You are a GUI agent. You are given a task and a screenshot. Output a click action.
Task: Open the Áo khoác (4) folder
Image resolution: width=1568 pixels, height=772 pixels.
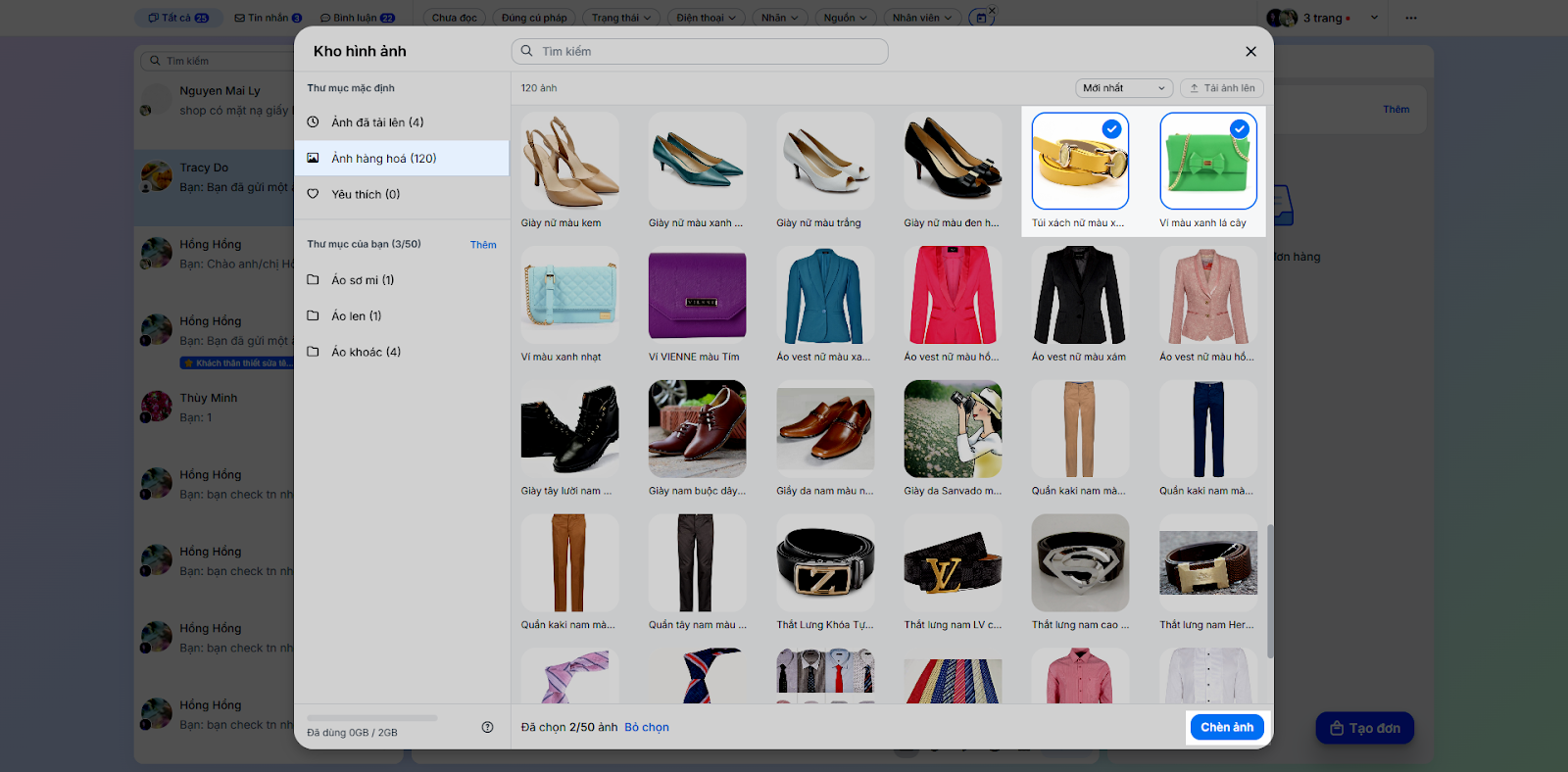point(402,352)
